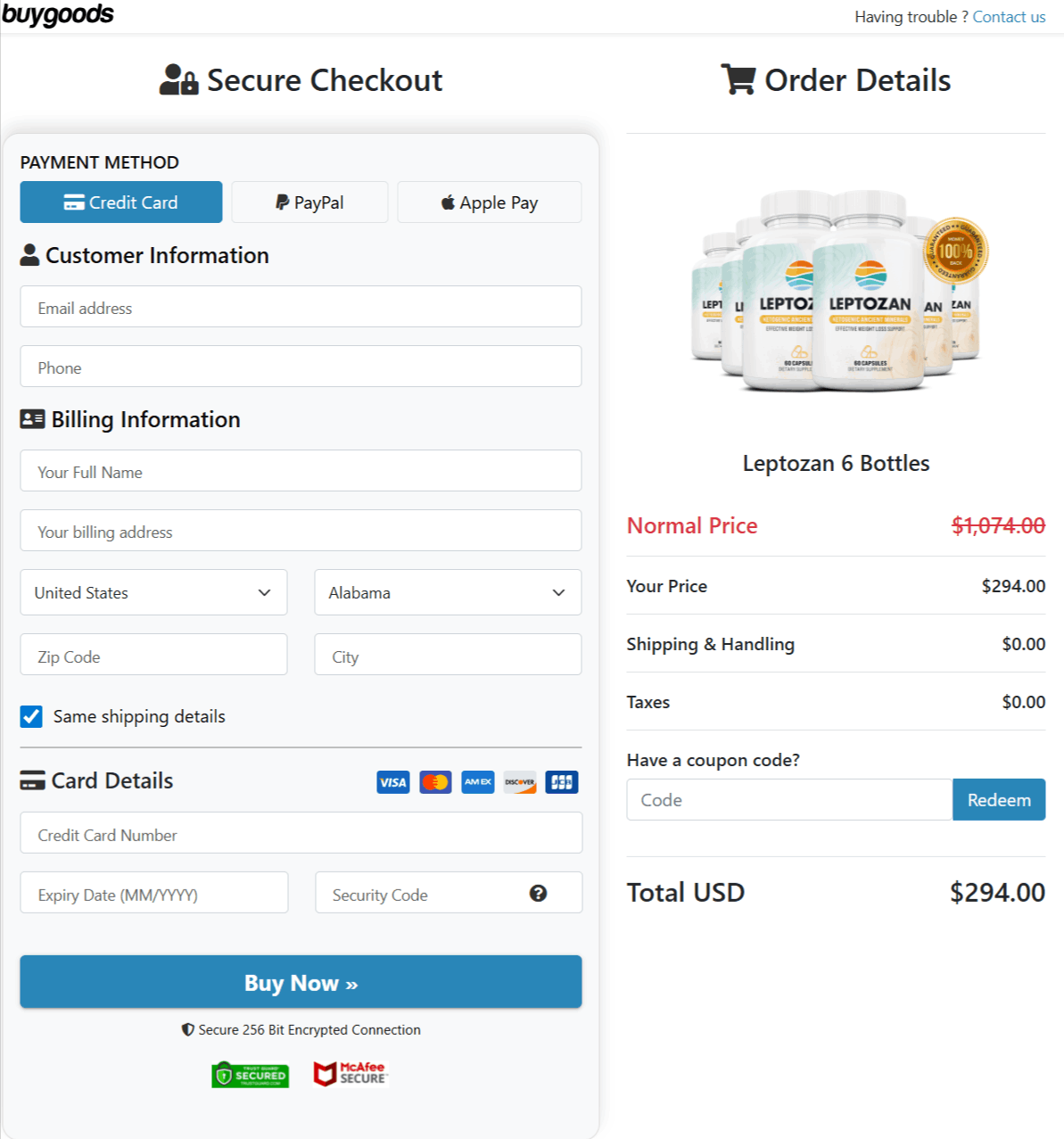Image resolution: width=1064 pixels, height=1139 pixels.
Task: Click the shopping cart icon
Action: click(x=737, y=79)
